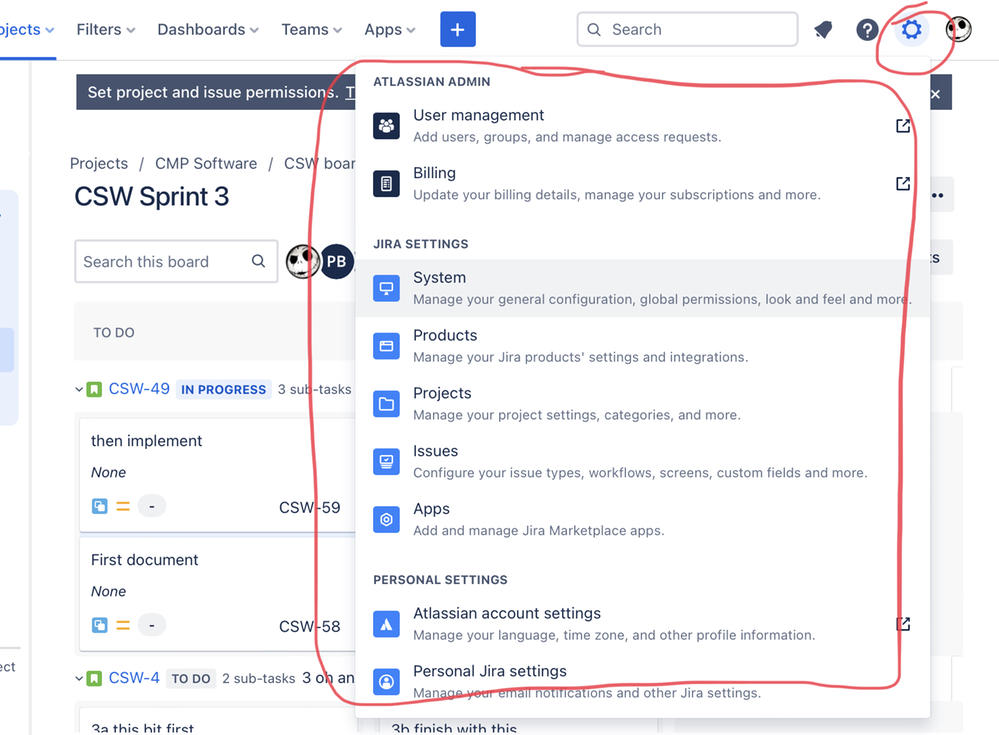This screenshot has width=999, height=735.
Task: Select Personal Jira settings entry
Action: pos(642,682)
